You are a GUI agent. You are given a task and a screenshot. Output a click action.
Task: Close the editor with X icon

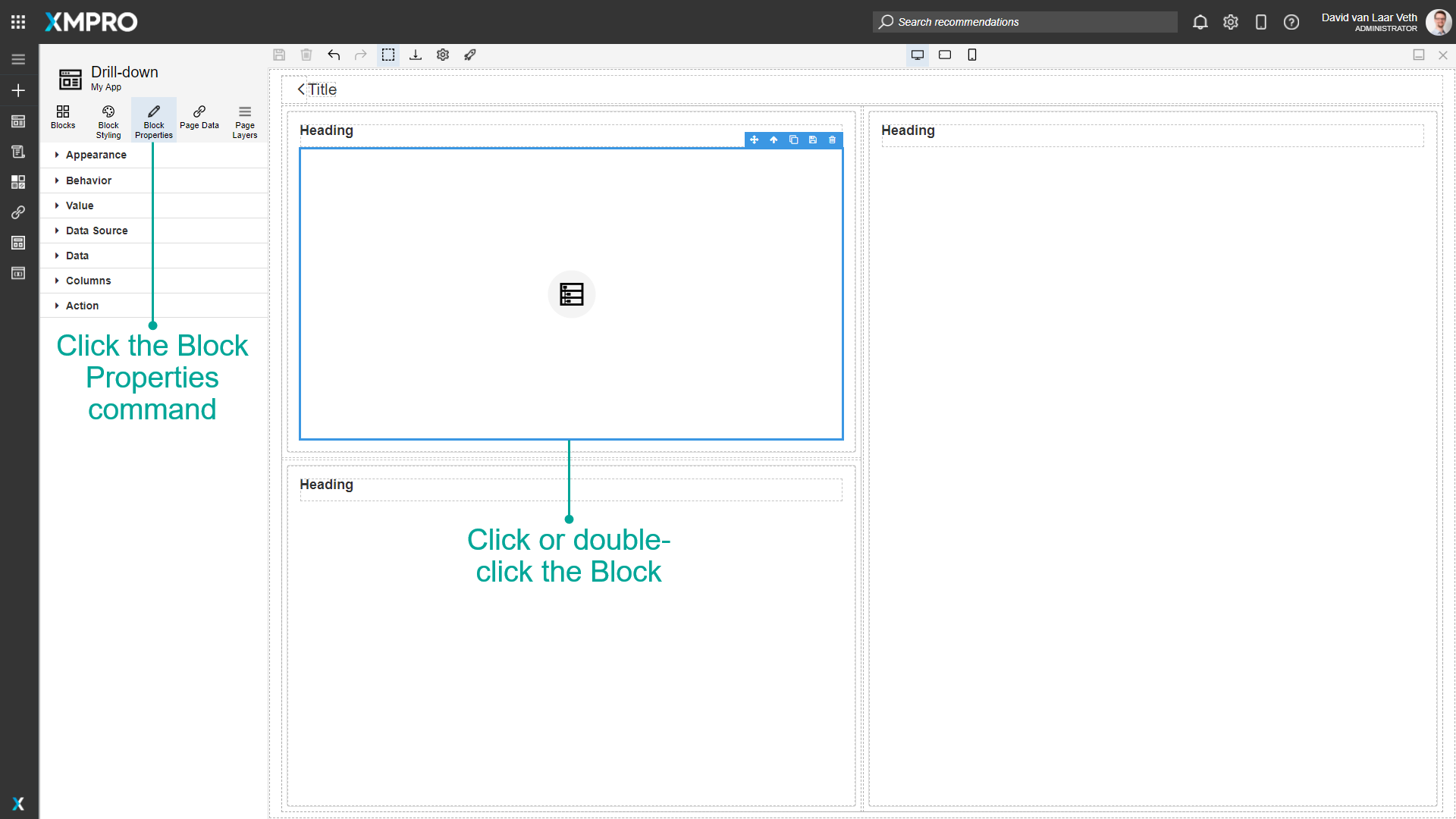[x=1443, y=55]
